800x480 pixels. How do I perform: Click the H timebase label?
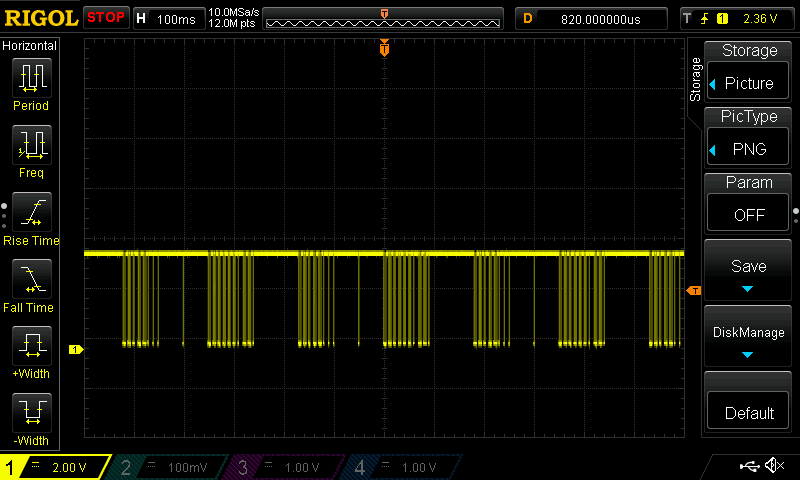pos(141,19)
